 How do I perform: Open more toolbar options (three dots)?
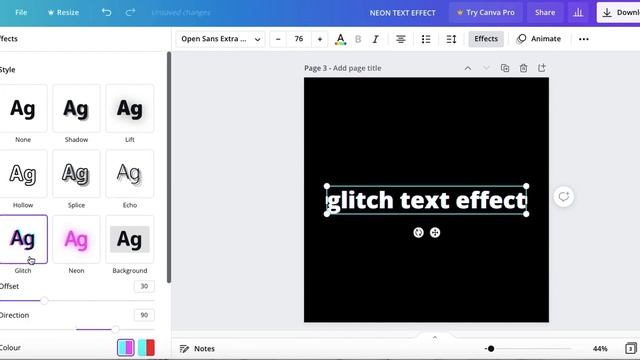[x=584, y=39]
